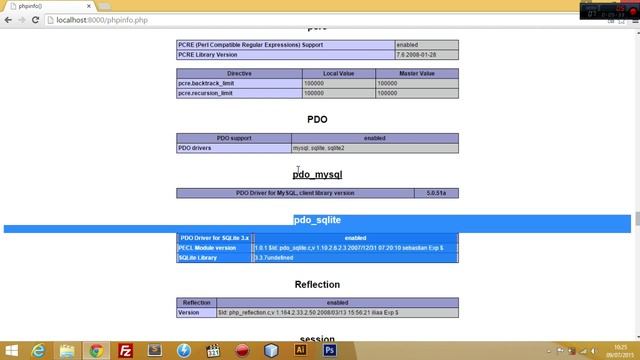Click the browser forward arrow
Image resolution: width=640 pixels, height=360 pixels.
(22, 20)
